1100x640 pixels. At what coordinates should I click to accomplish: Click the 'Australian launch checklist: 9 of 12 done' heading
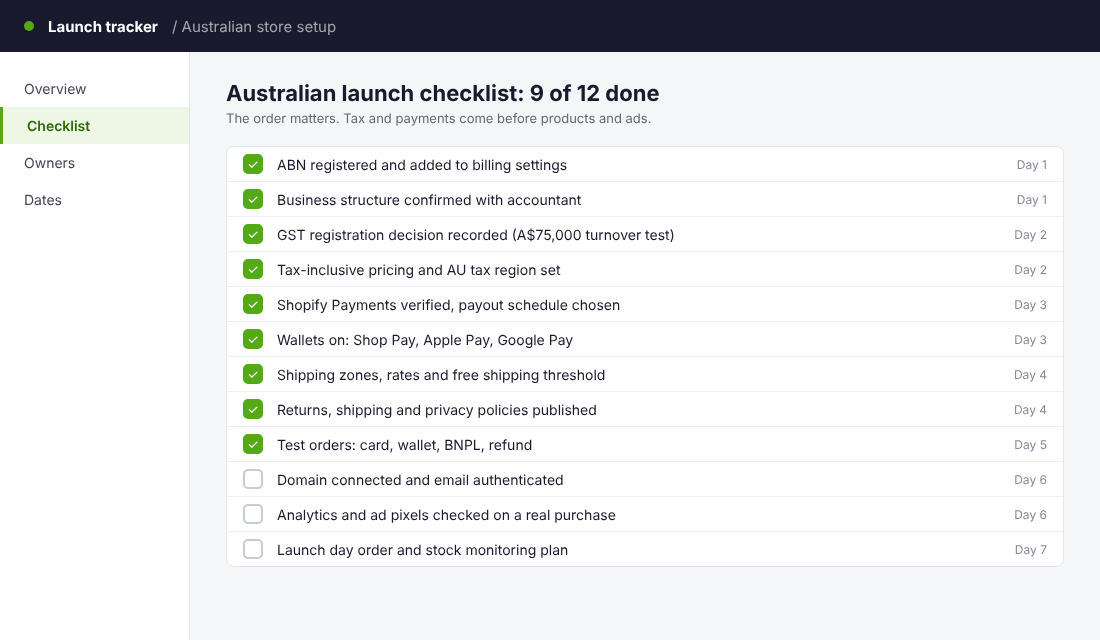443,93
